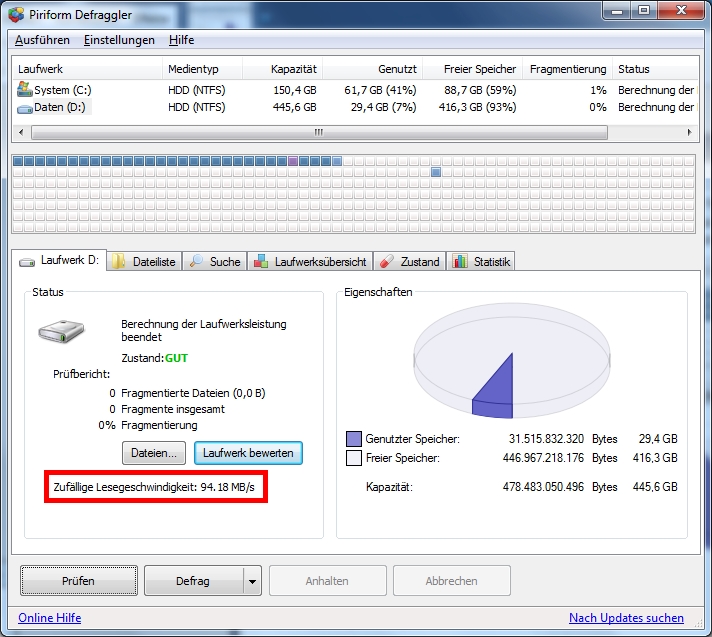Image resolution: width=712 pixels, height=637 pixels.
Task: Click the drive list scroll right arrow
Action: pyautogui.click(x=689, y=133)
